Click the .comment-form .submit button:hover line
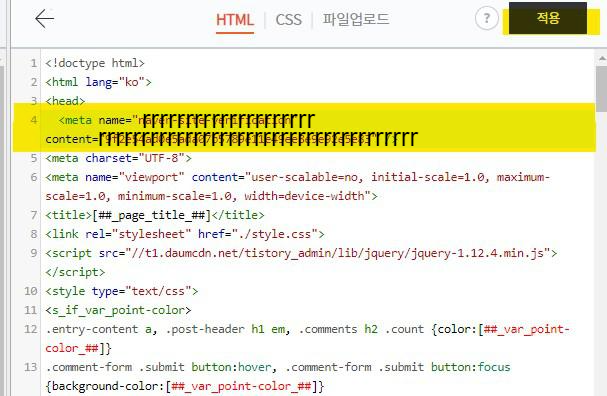This screenshot has width=607, height=396. point(278,367)
